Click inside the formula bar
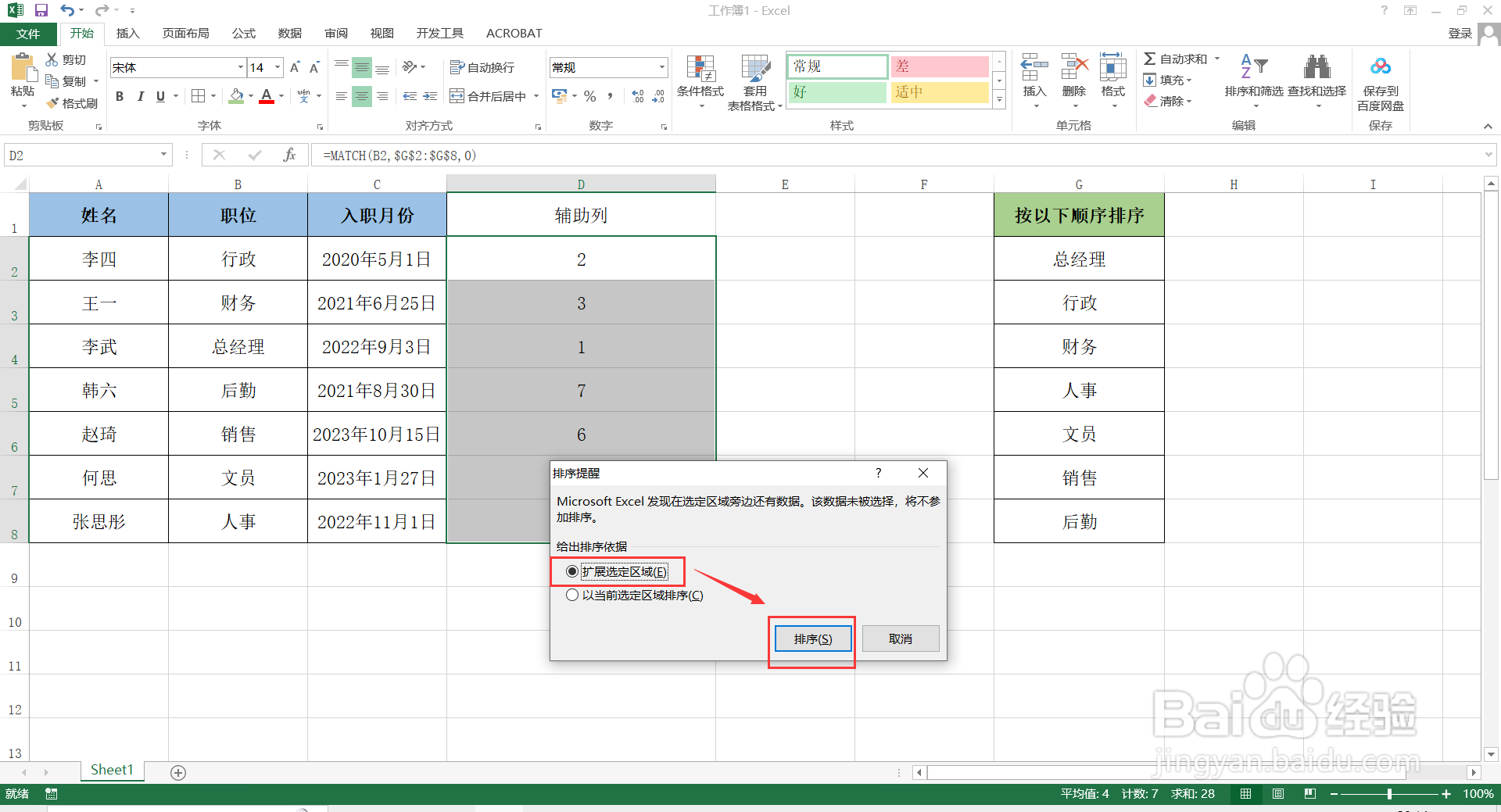 [x=547, y=155]
